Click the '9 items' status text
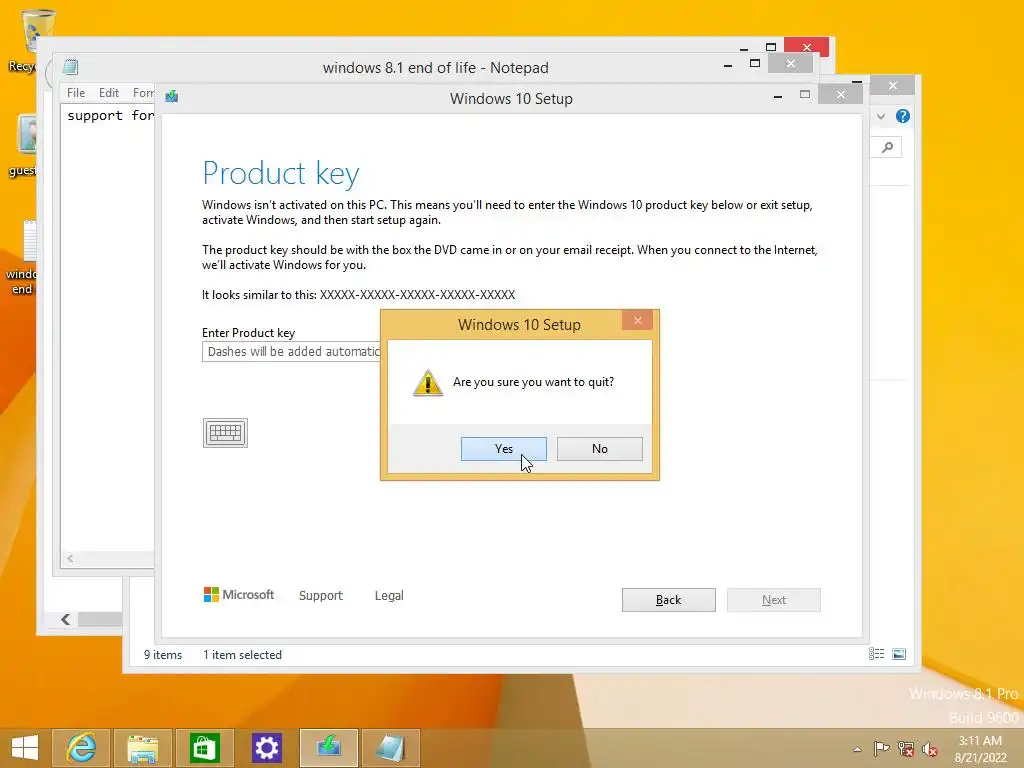Viewport: 1024px width, 768px height. pos(163,654)
